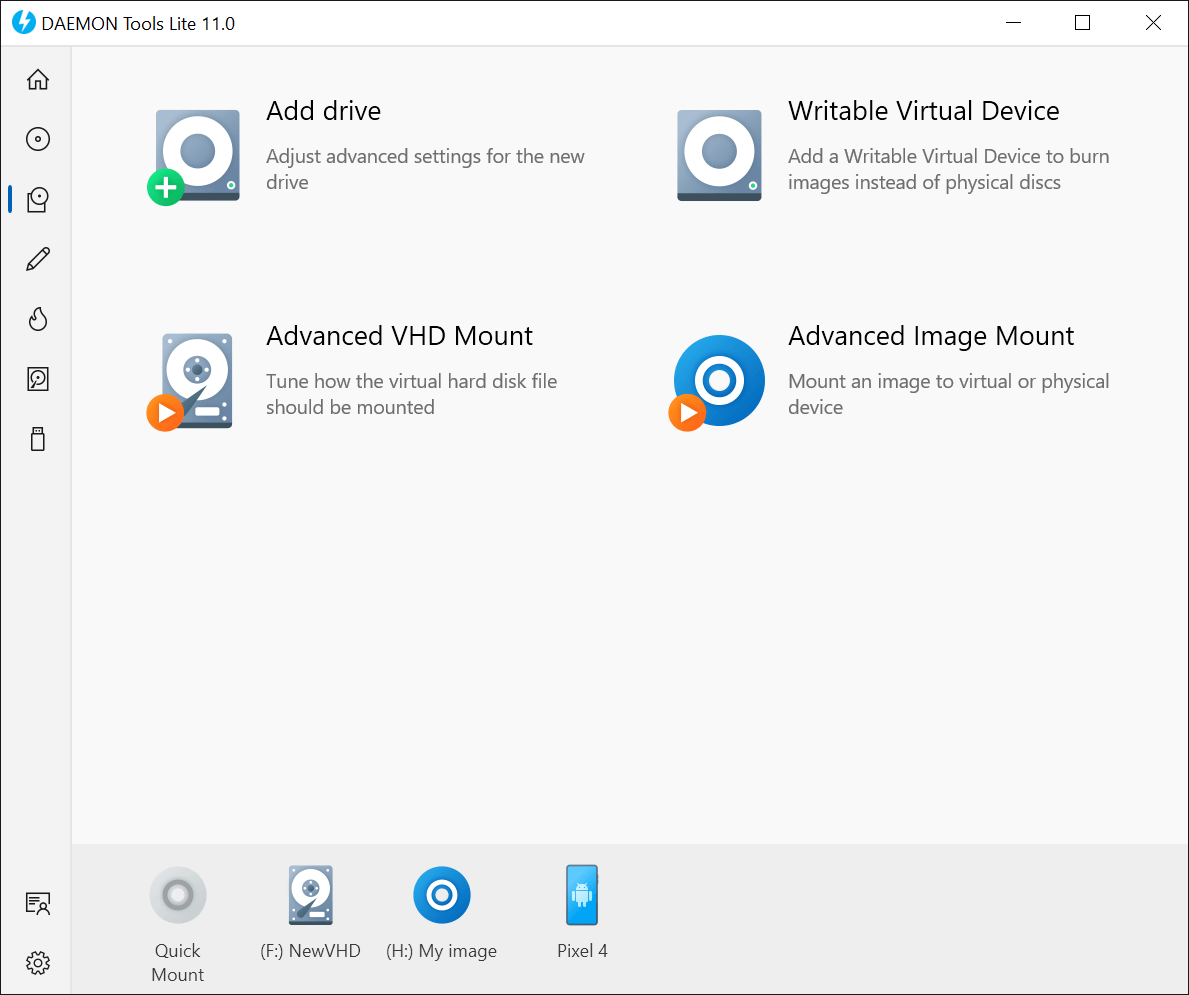Open Settings via the gear icon
This screenshot has width=1189, height=995.
(x=37, y=963)
